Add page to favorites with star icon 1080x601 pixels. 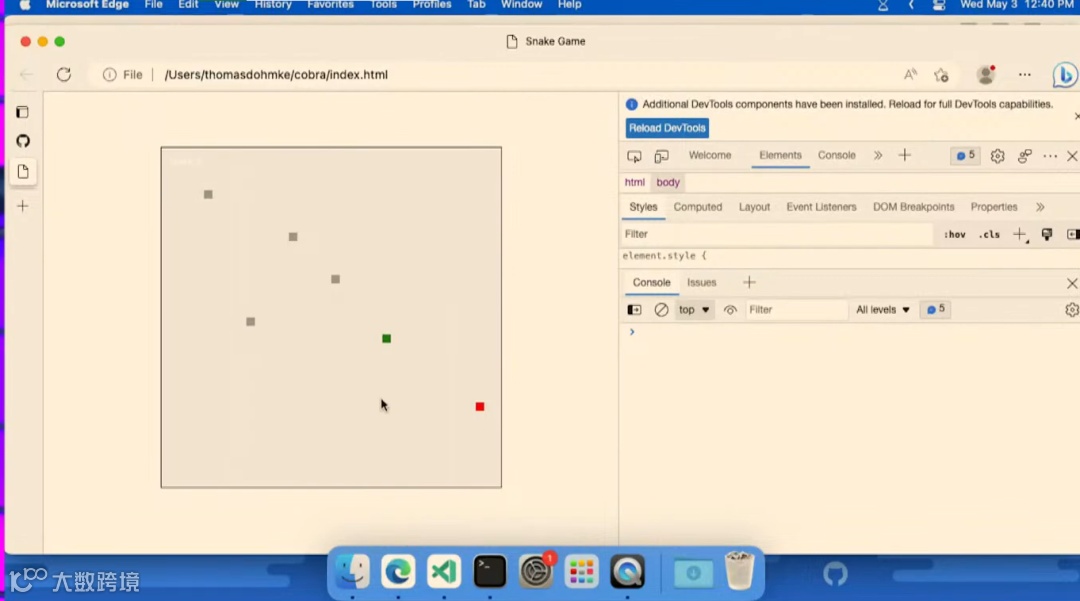pyautogui.click(x=942, y=75)
